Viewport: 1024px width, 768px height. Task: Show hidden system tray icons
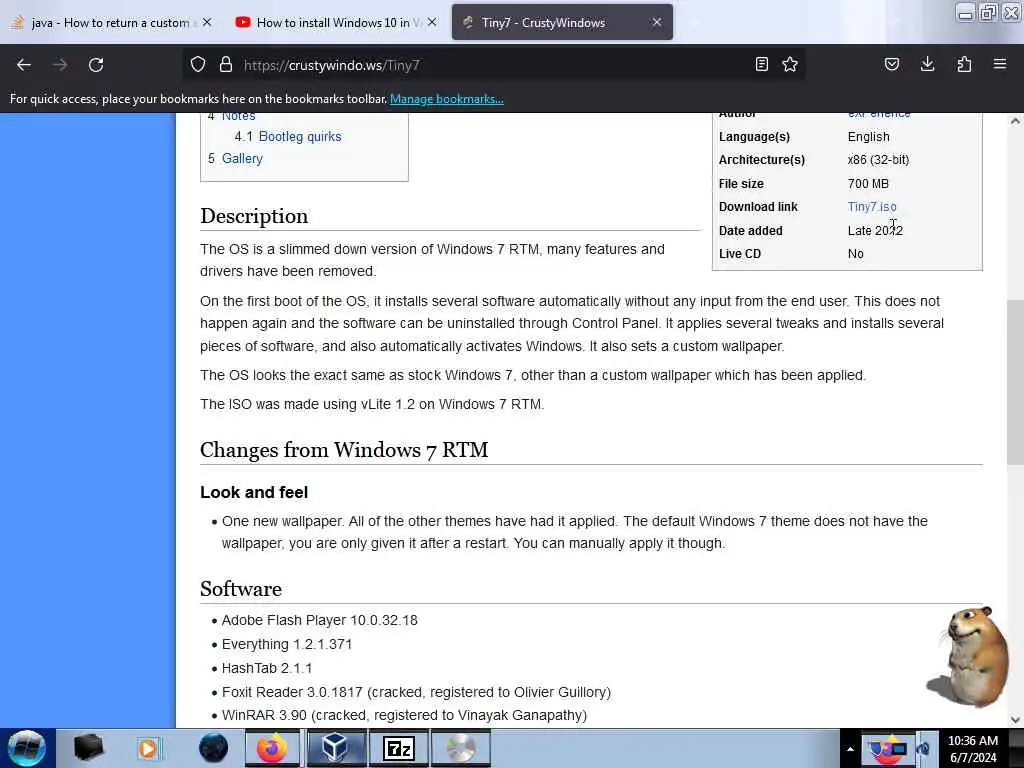pos(850,749)
